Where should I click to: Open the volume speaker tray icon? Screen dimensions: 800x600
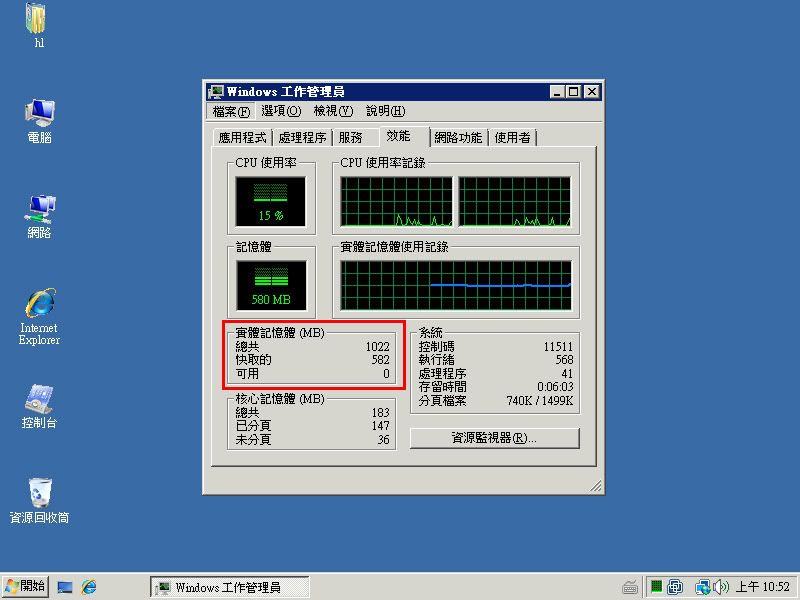(720, 587)
